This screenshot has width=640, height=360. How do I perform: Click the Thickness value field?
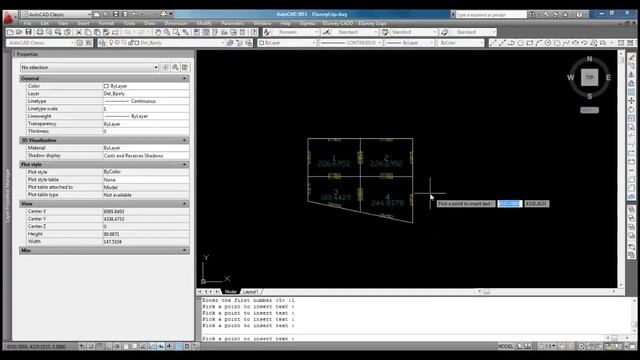[x=146, y=131]
